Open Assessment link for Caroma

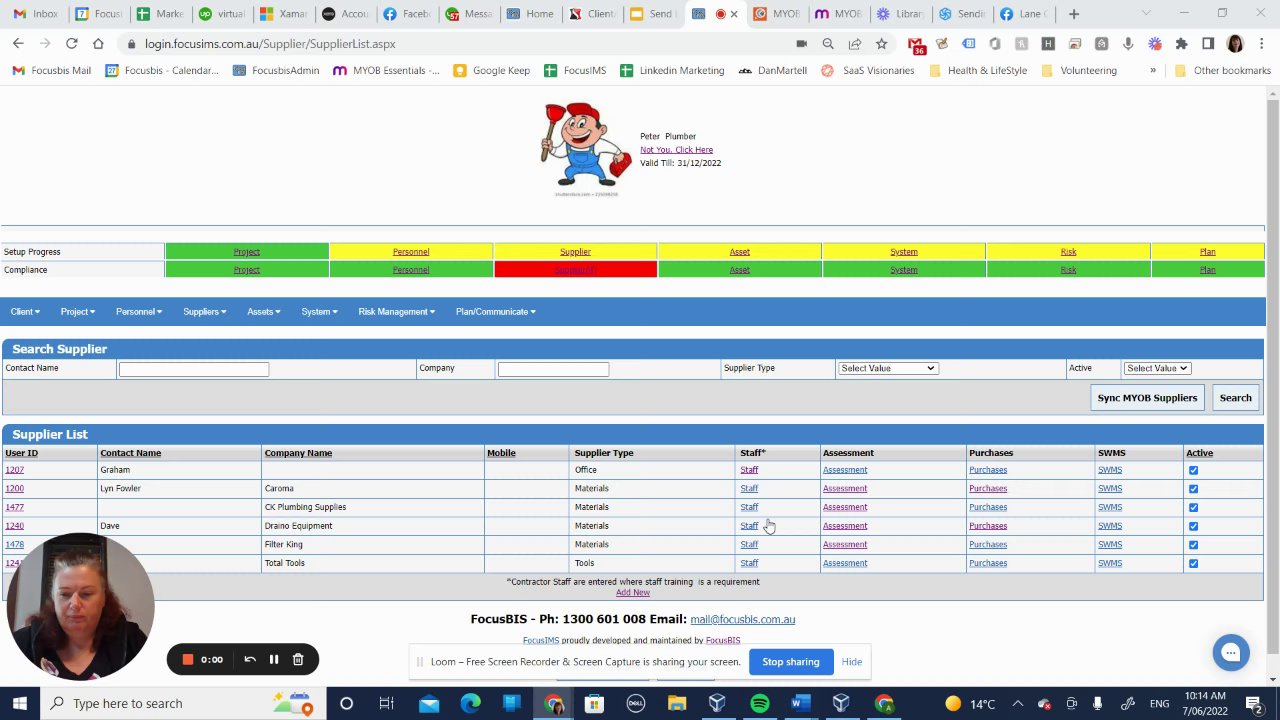[x=845, y=489]
